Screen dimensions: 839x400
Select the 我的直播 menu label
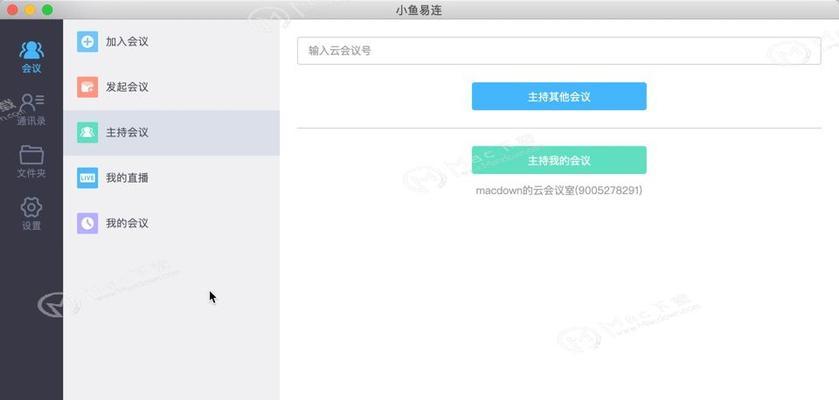coord(127,178)
